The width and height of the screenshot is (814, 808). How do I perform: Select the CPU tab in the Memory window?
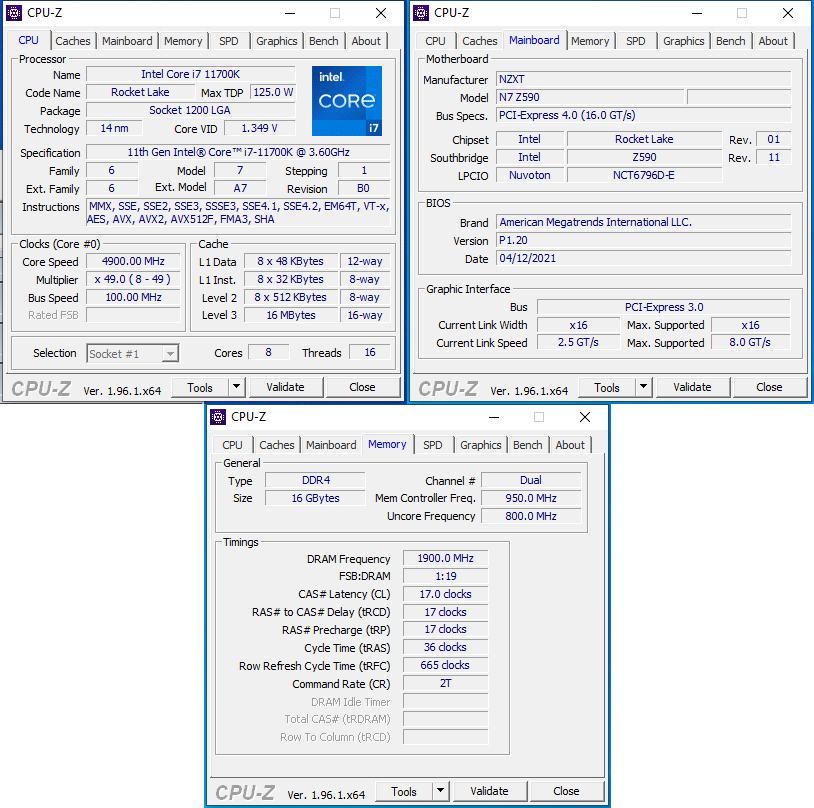(x=232, y=445)
